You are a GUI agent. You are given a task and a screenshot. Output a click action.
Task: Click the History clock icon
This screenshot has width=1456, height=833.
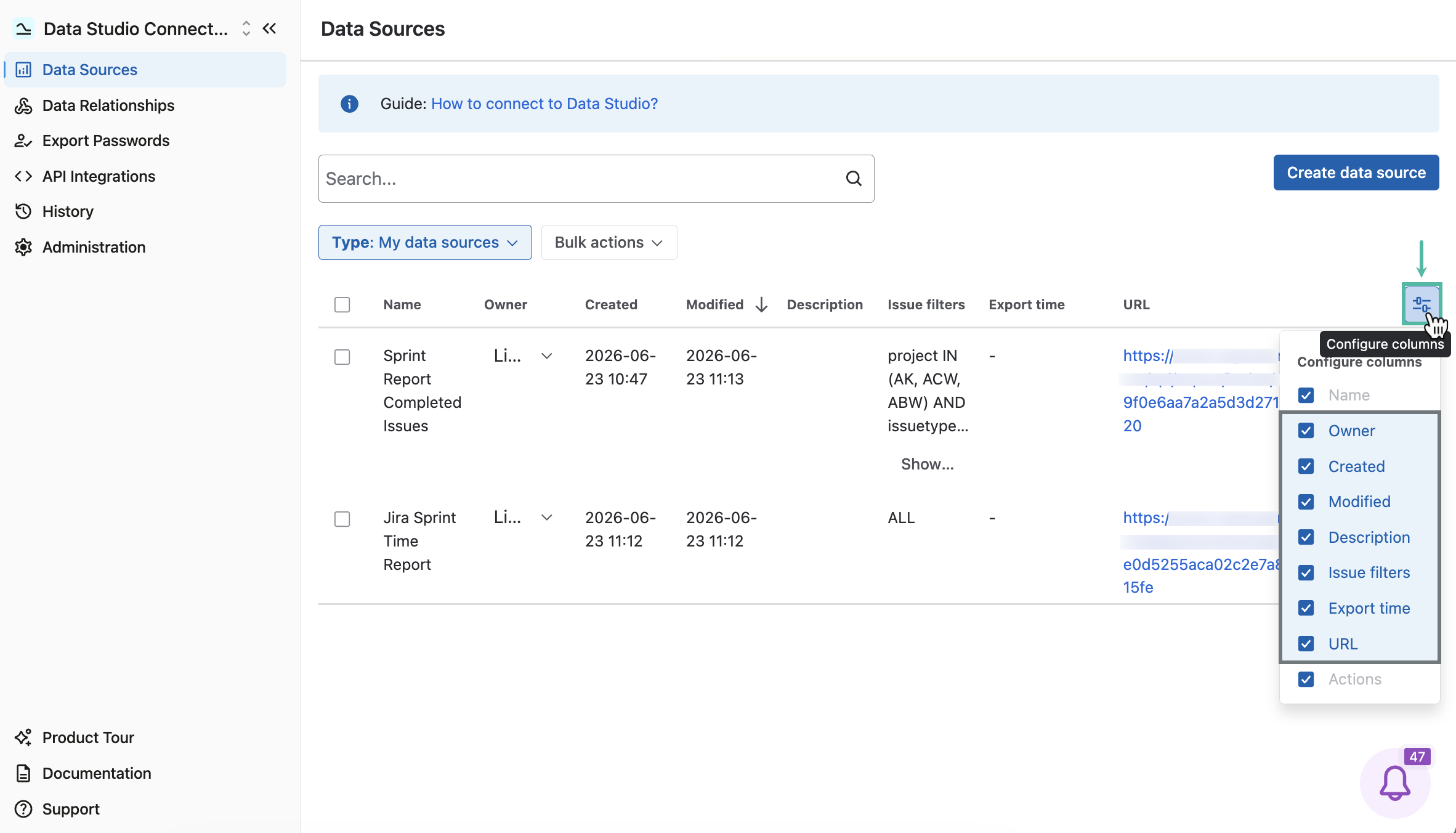pos(23,211)
